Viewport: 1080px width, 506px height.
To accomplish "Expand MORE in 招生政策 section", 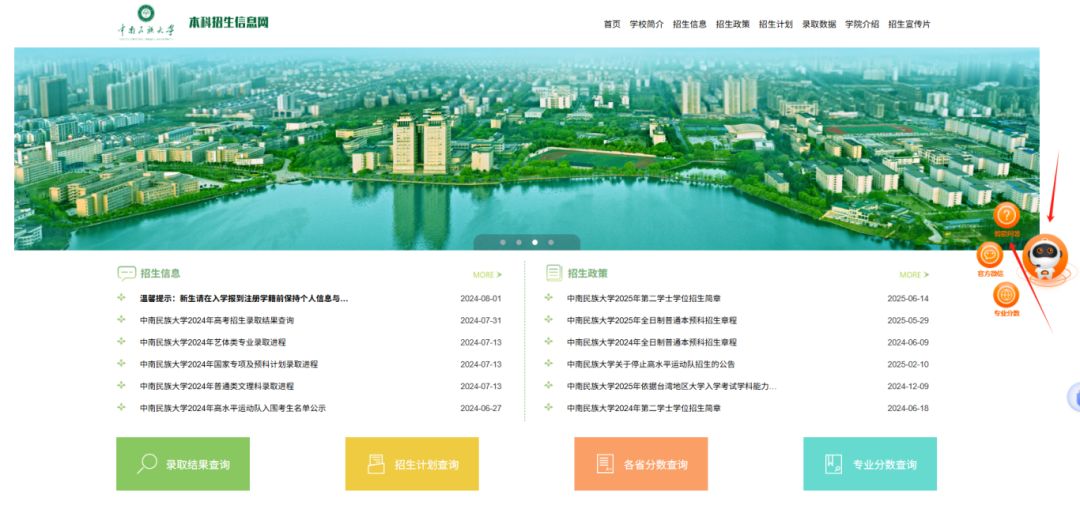I will 913,274.
